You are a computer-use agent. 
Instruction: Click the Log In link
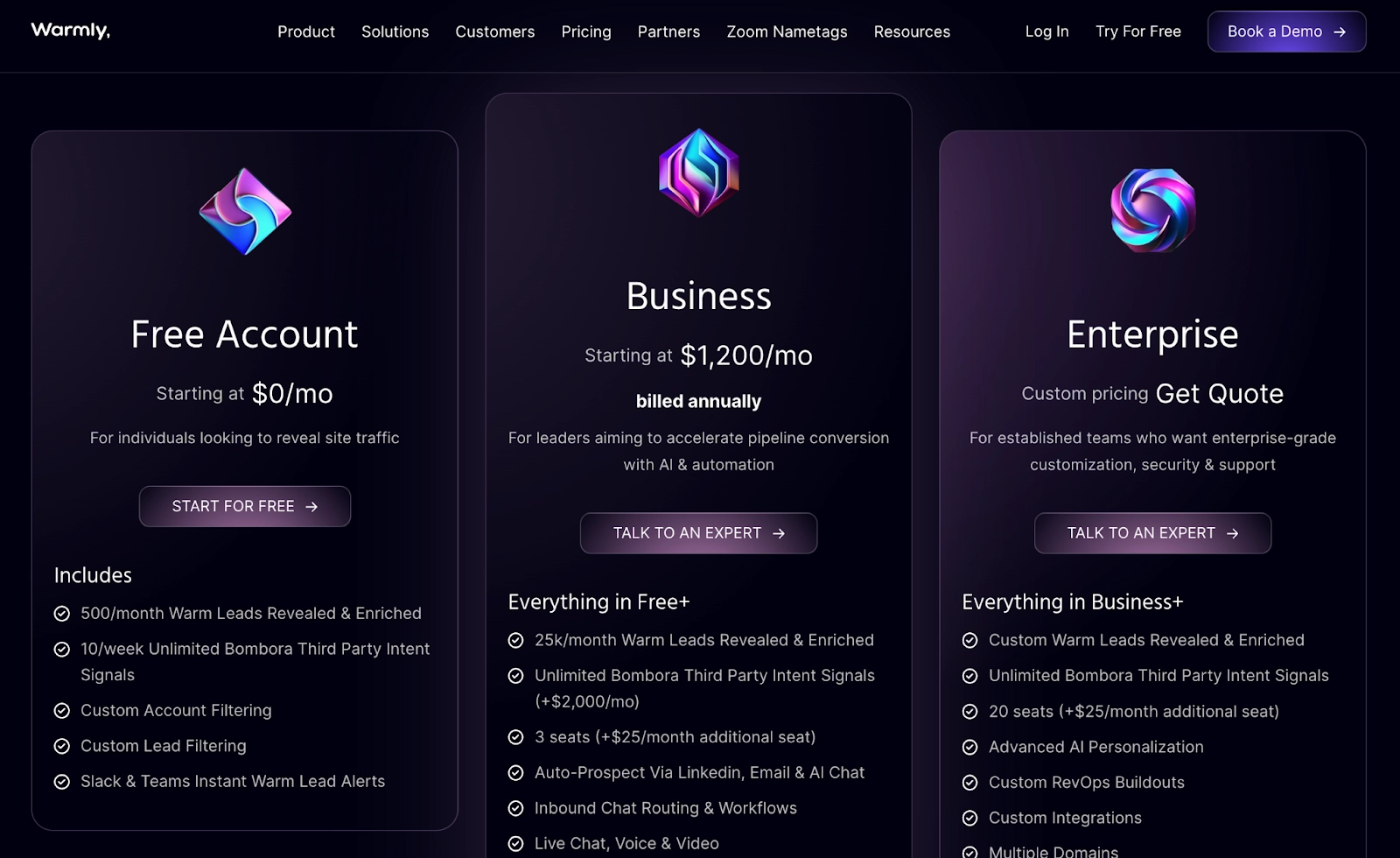(x=1046, y=32)
